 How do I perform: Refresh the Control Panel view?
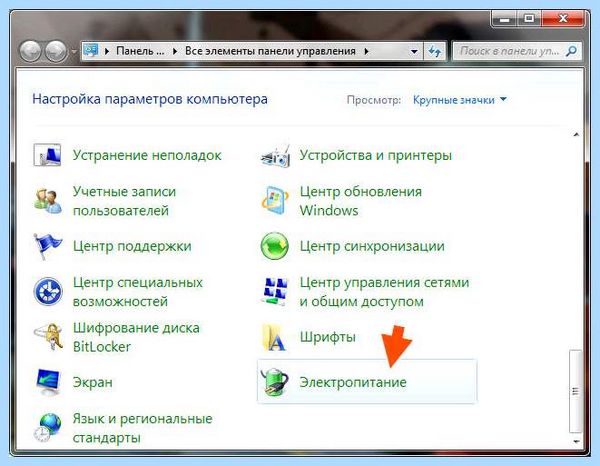pyautogui.click(x=435, y=51)
